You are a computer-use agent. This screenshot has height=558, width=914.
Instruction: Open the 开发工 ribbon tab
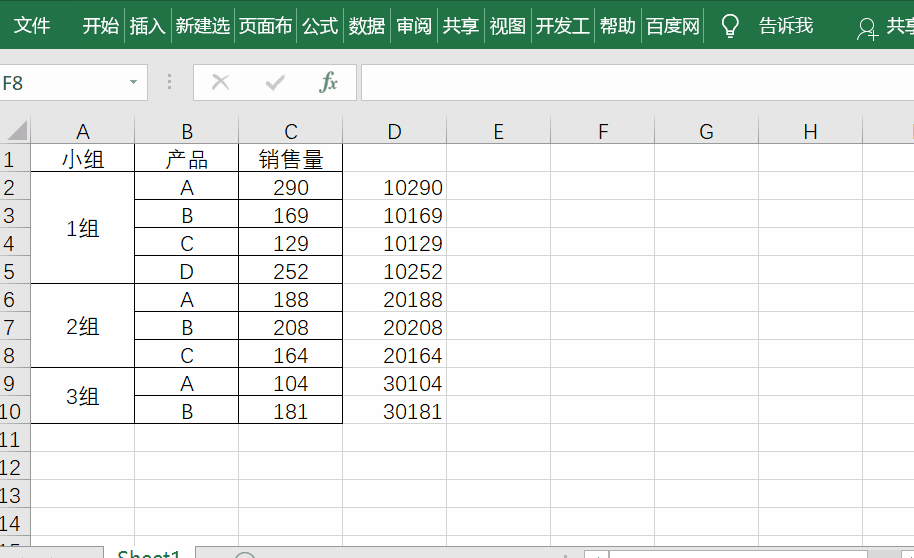click(x=563, y=26)
